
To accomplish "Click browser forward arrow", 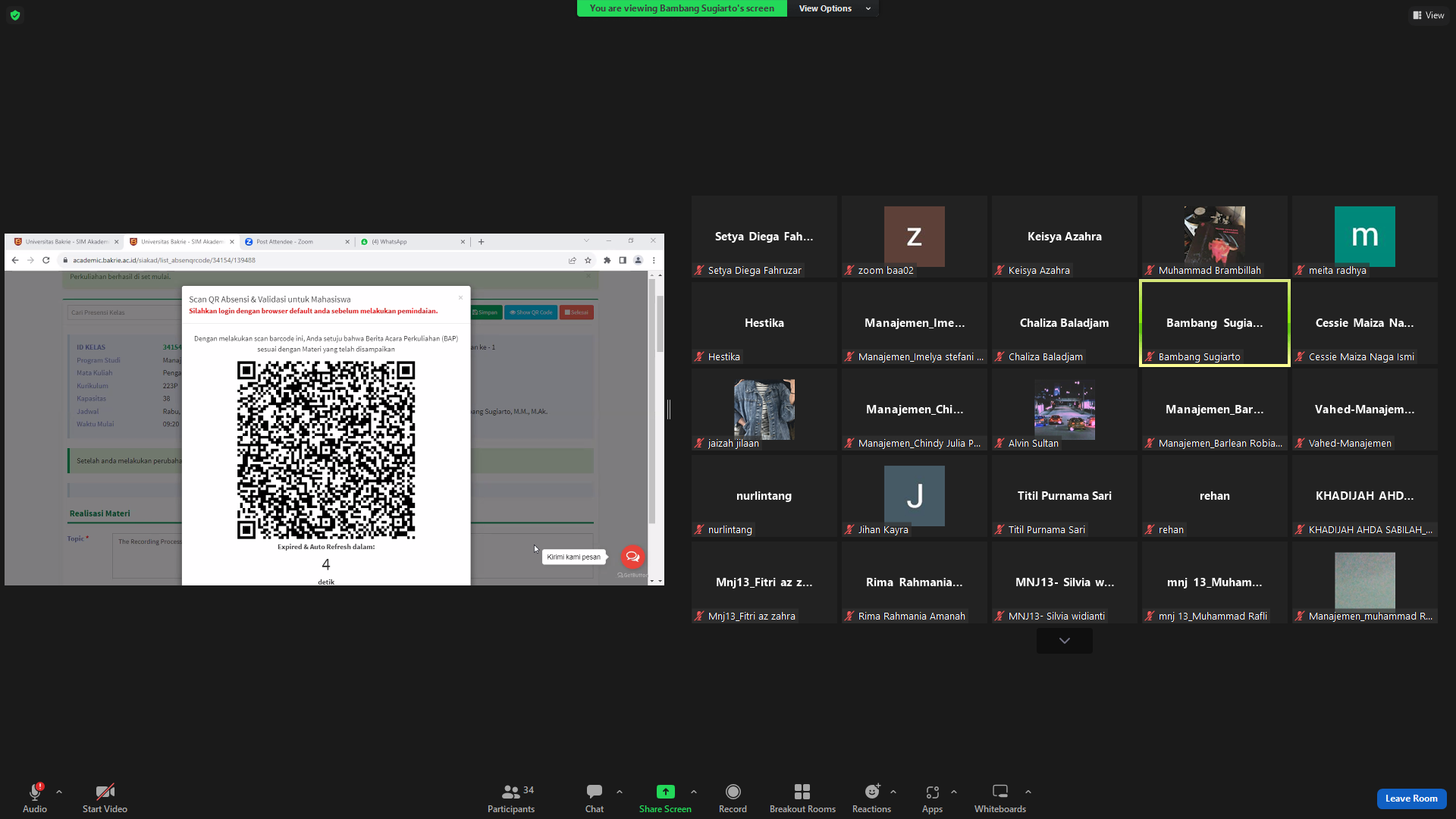I will 30,260.
